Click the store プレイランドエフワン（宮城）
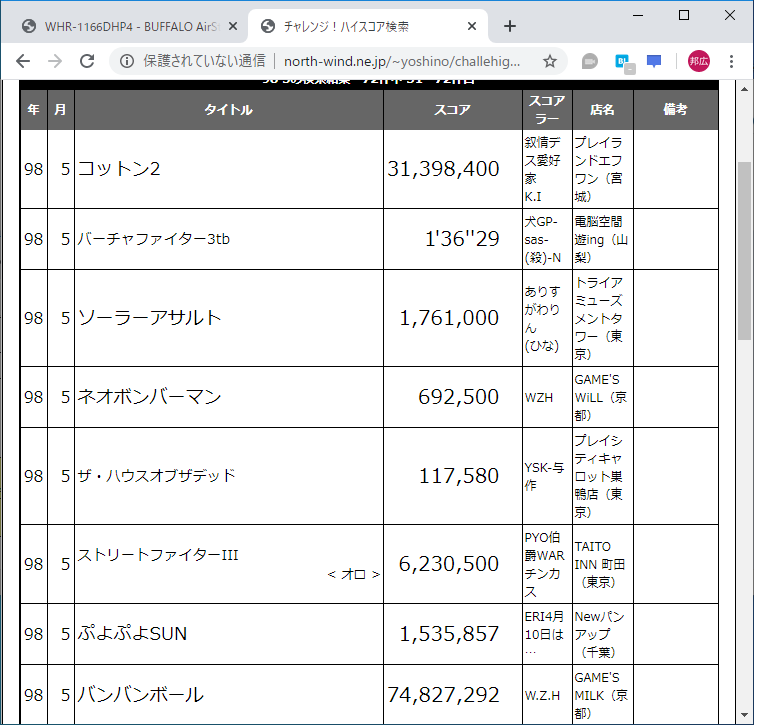780x725 pixels. pyautogui.click(x=598, y=169)
